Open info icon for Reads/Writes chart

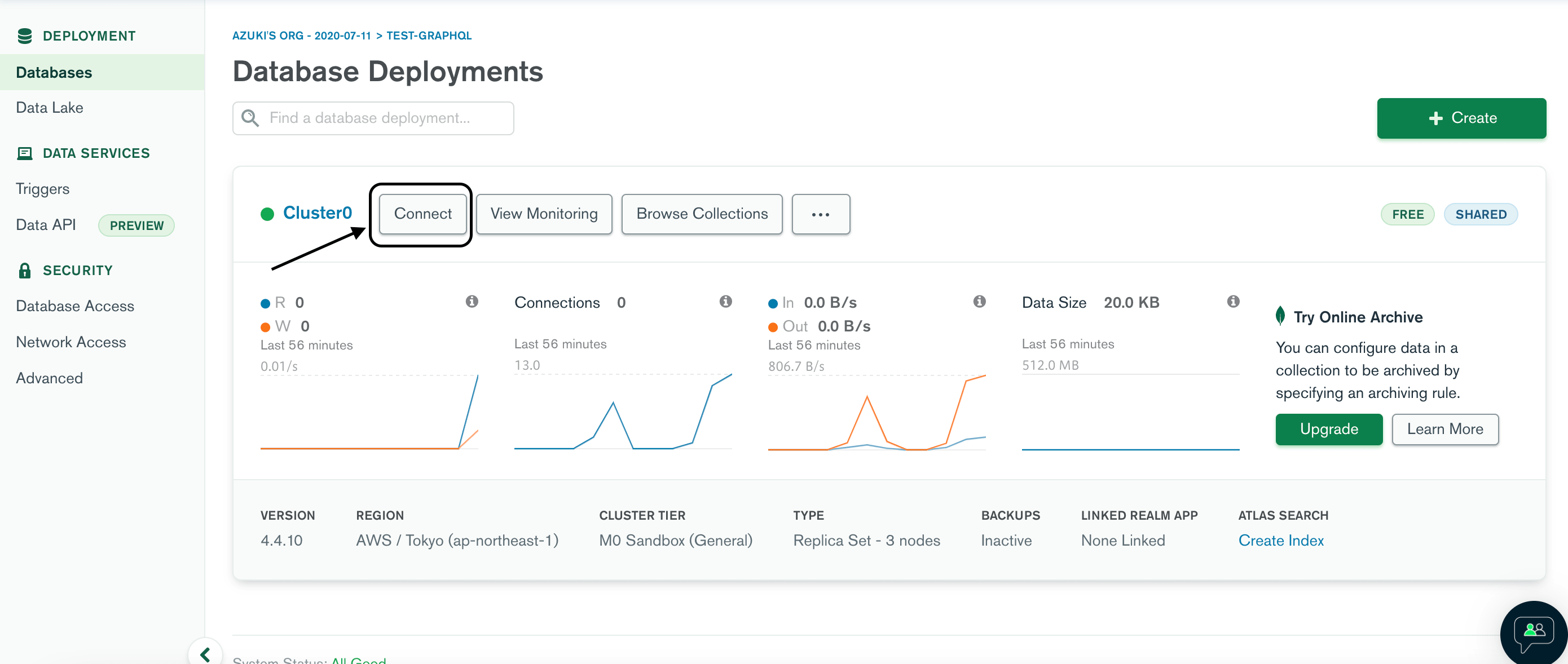pyautogui.click(x=472, y=302)
